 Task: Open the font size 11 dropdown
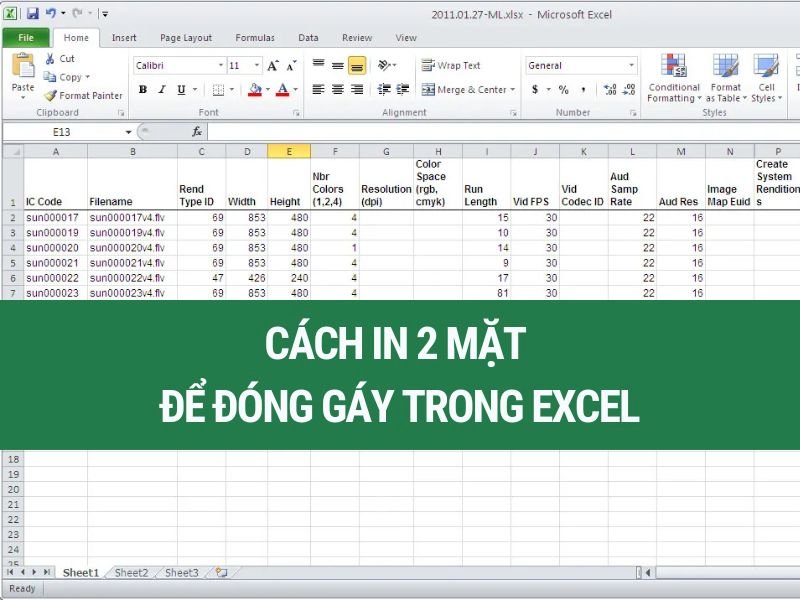coord(257,65)
